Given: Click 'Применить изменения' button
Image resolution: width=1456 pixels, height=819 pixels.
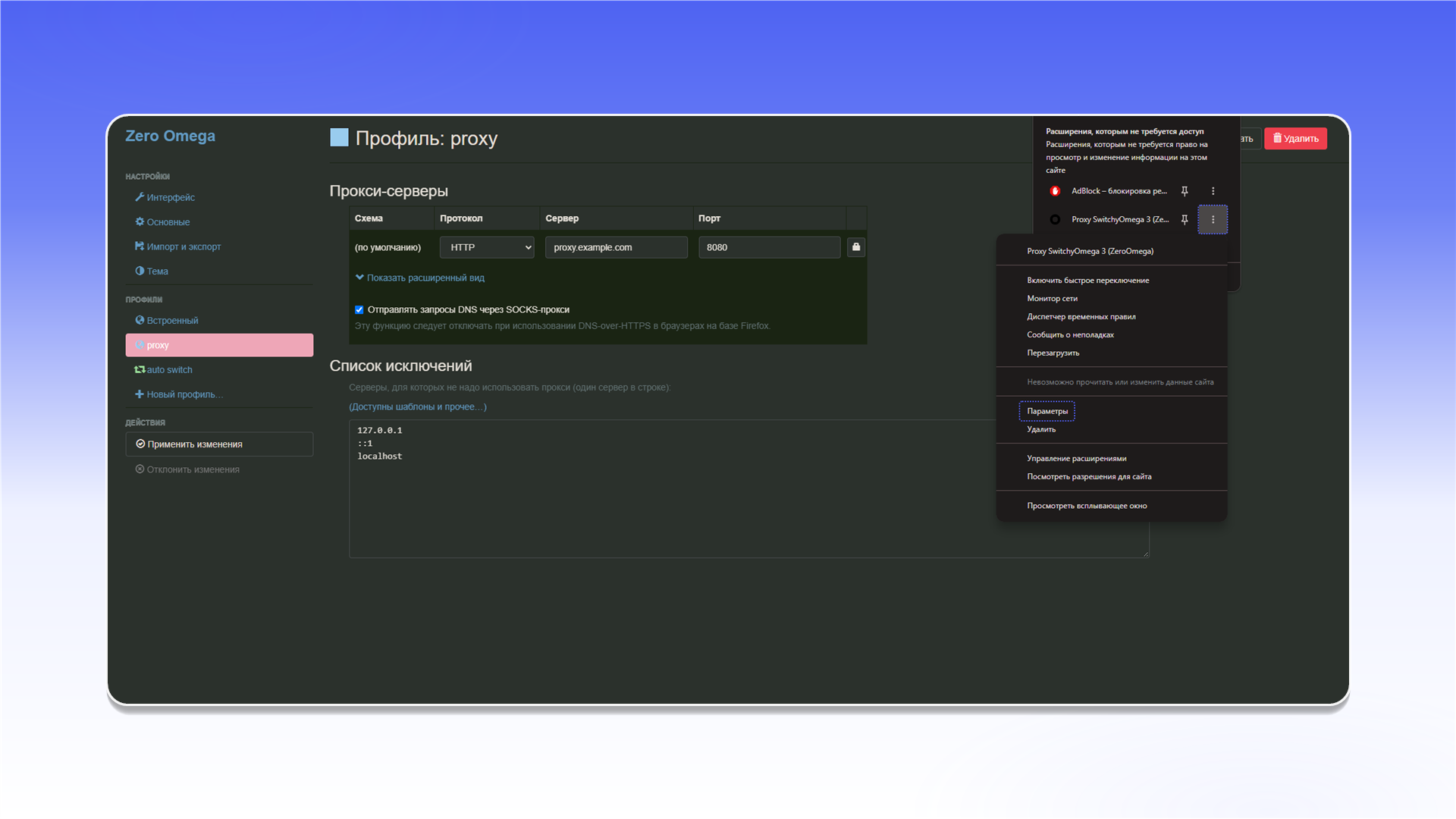Looking at the screenshot, I should (219, 444).
